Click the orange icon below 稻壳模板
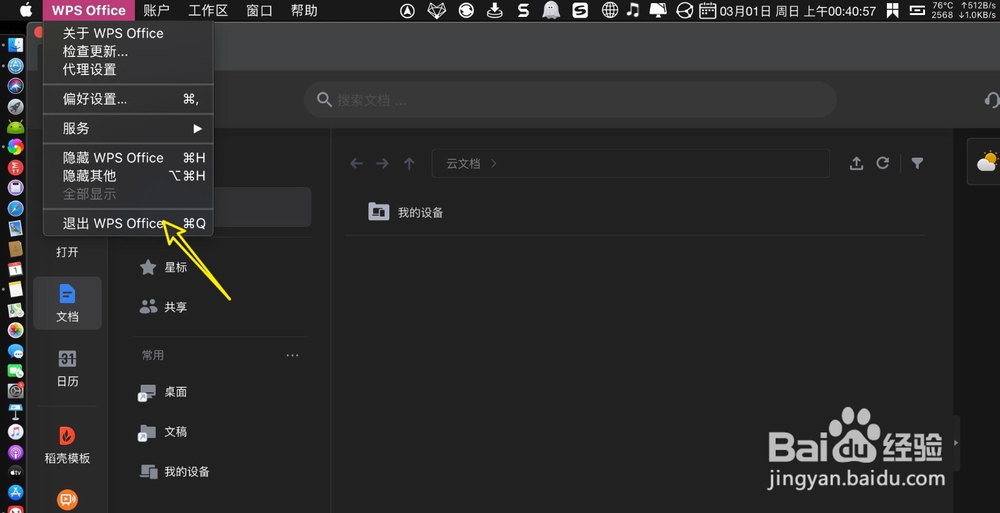Viewport: 1000px width, 513px height. tap(67, 500)
